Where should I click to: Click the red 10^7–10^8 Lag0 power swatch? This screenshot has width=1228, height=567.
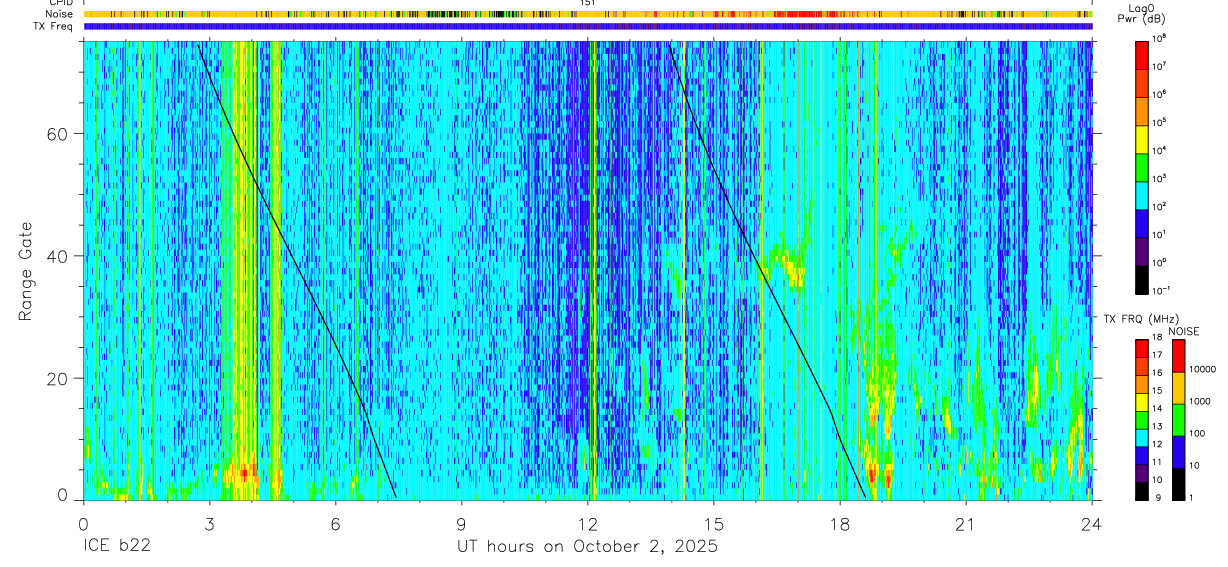pyautogui.click(x=1143, y=54)
